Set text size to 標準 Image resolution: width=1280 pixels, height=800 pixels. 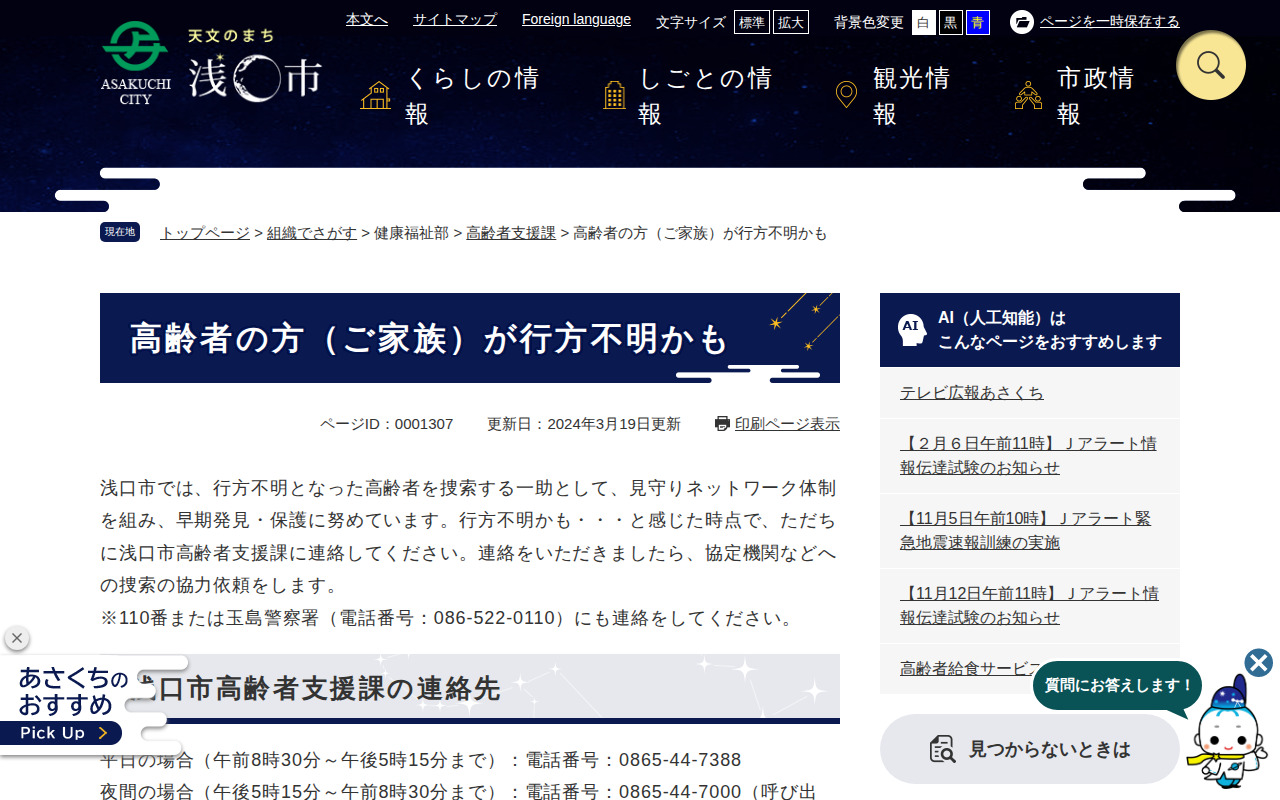(752, 22)
